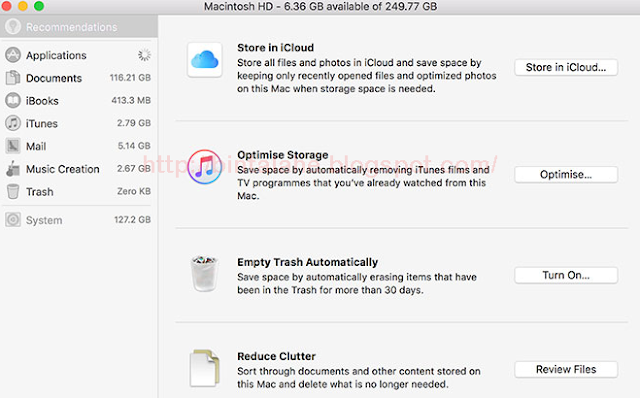Click the yellow minimize window button
640x398 pixels.
click(22, 6)
